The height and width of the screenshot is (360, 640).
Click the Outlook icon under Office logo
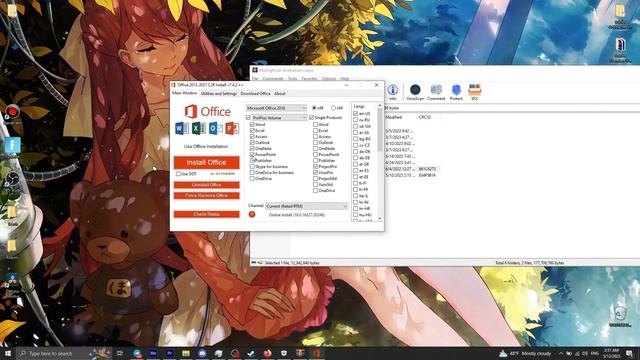tap(216, 128)
